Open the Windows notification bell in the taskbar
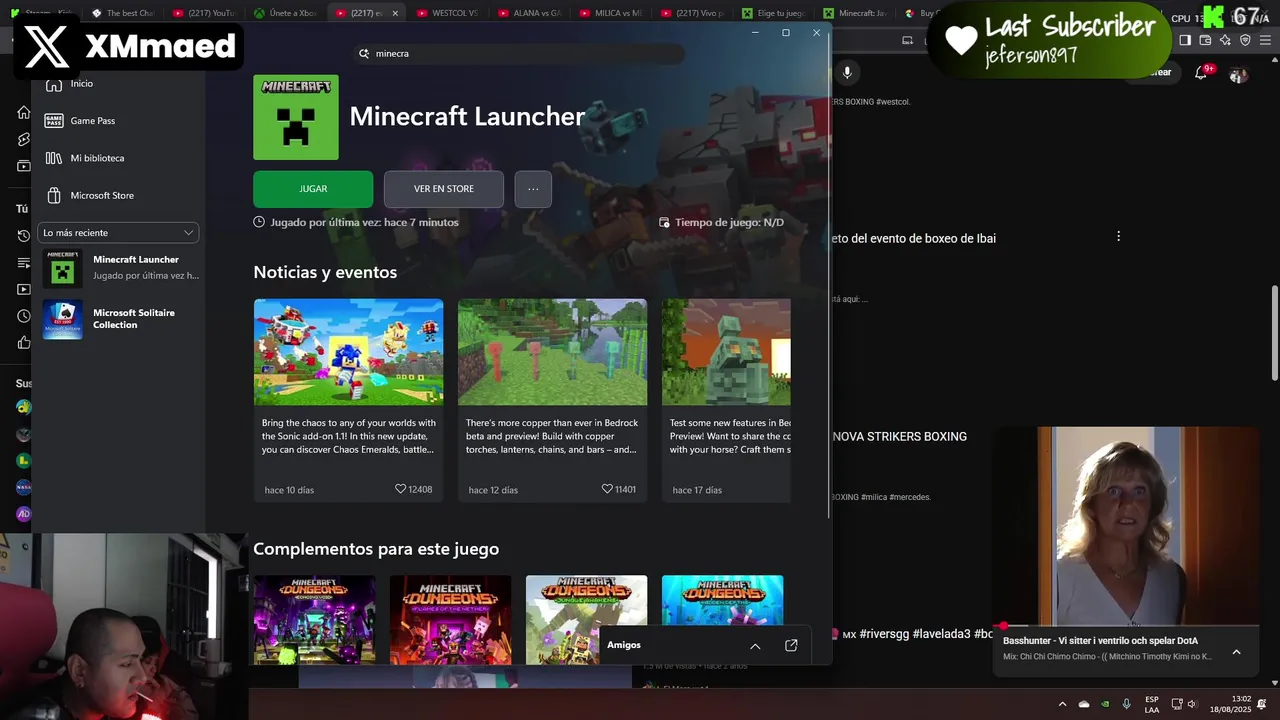The width and height of the screenshot is (1280, 720). click(x=1262, y=704)
